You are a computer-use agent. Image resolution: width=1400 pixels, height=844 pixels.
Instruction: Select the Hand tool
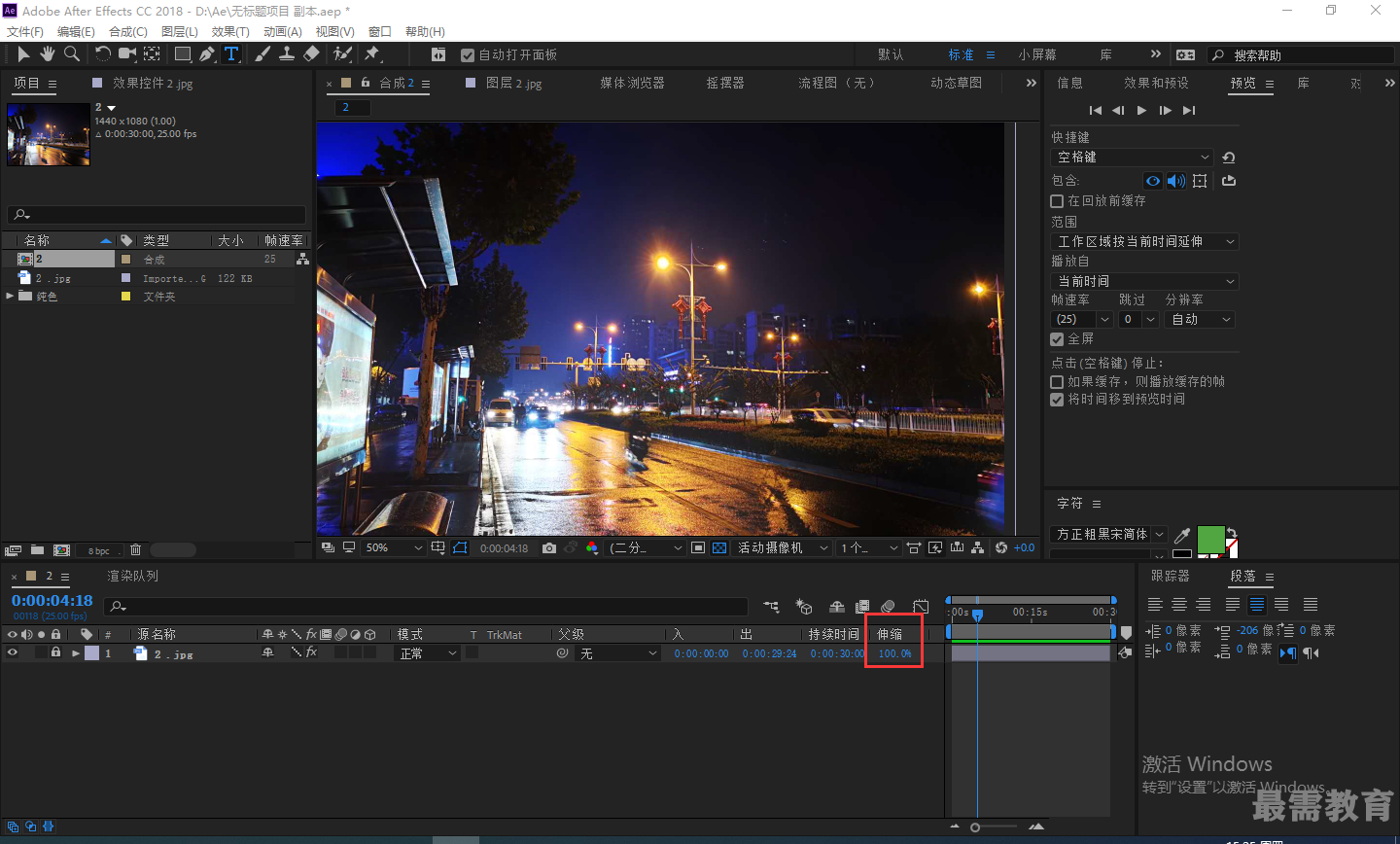tap(47, 54)
